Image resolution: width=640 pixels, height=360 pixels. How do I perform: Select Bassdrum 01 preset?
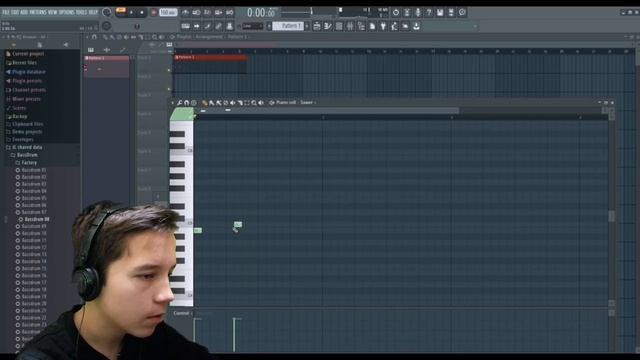(x=33, y=170)
